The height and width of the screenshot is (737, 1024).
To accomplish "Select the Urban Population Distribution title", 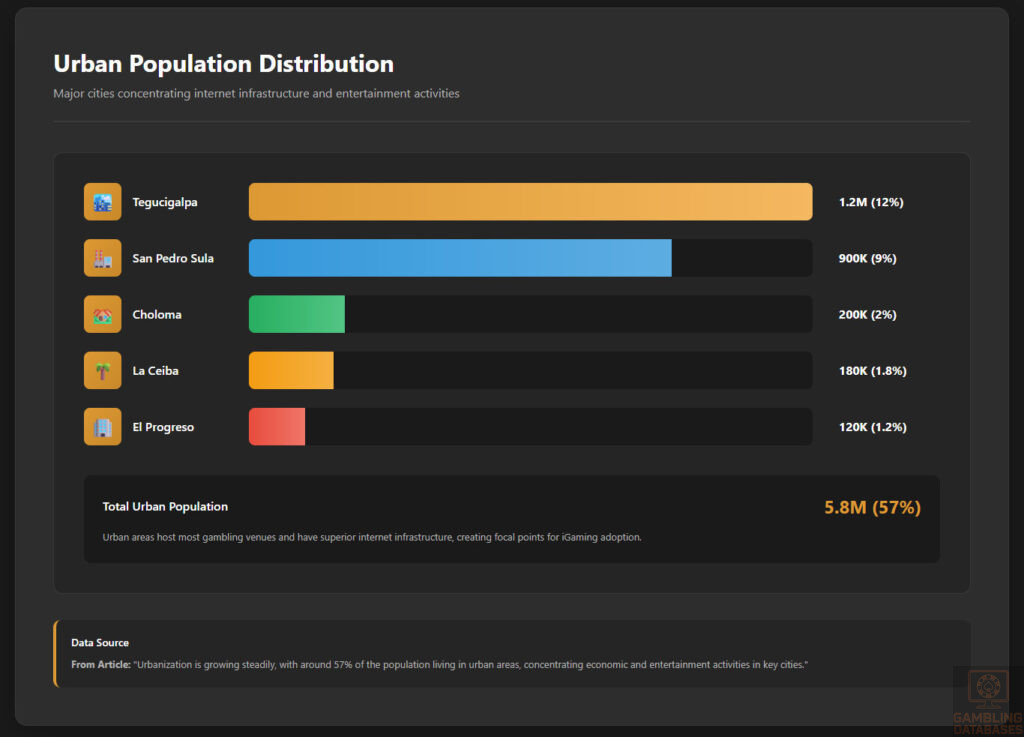I will coord(223,63).
